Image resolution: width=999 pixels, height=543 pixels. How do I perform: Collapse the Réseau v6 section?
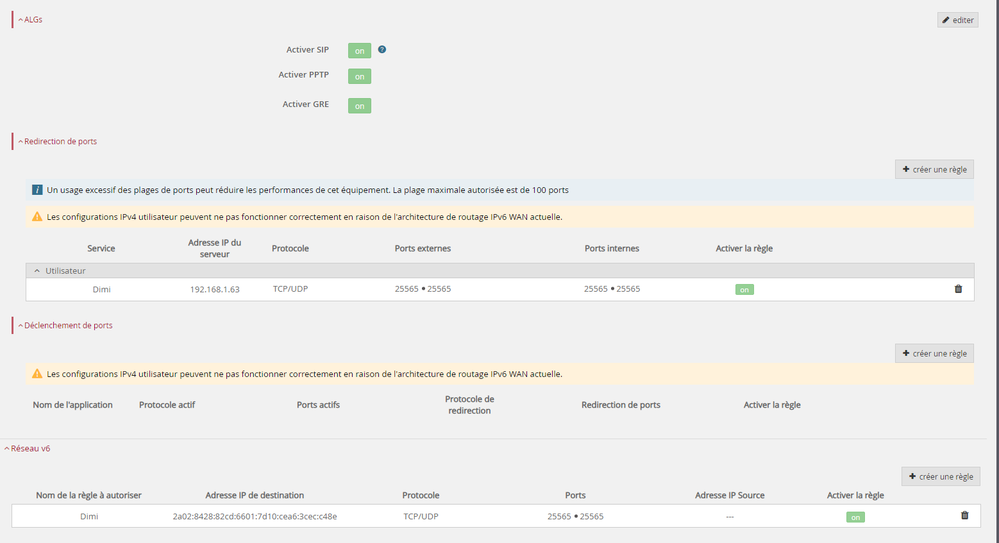click(x=28, y=449)
